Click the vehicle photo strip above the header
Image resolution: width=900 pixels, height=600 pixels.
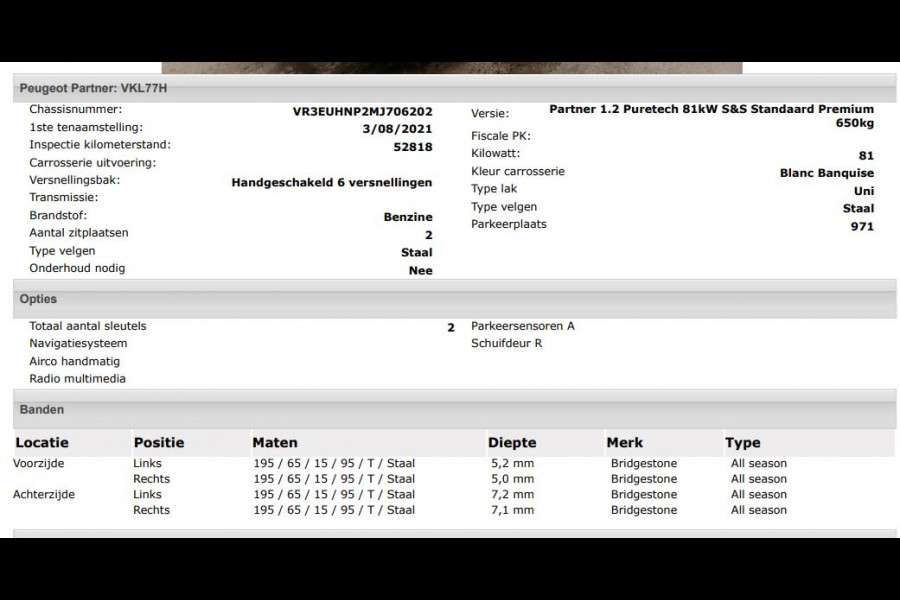452,68
